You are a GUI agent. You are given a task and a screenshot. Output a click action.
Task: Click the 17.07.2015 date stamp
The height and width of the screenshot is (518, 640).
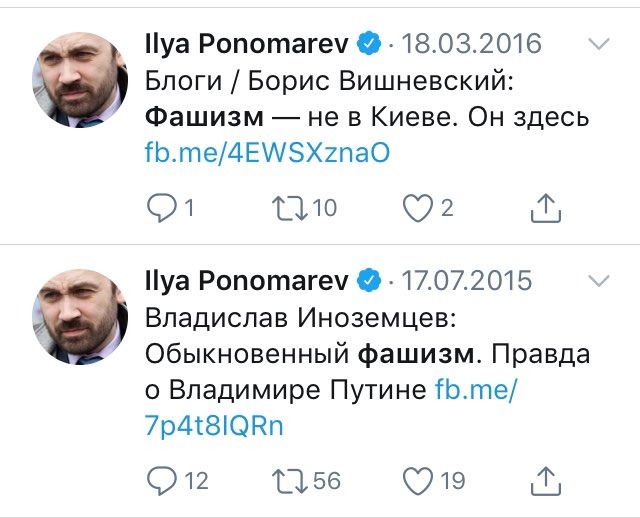pos(467,280)
